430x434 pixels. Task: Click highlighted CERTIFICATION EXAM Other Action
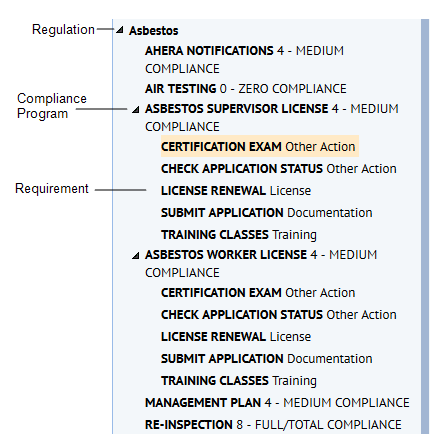click(x=260, y=146)
